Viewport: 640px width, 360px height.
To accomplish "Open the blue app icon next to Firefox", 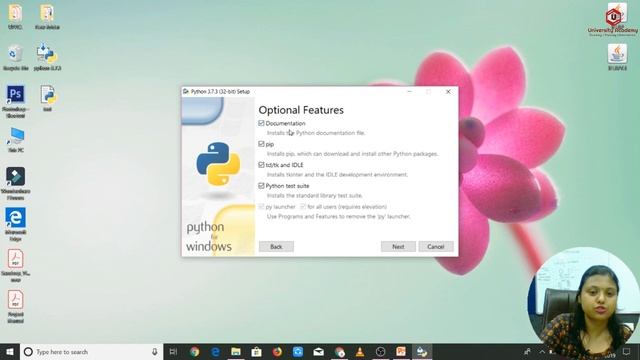I will 298,352.
